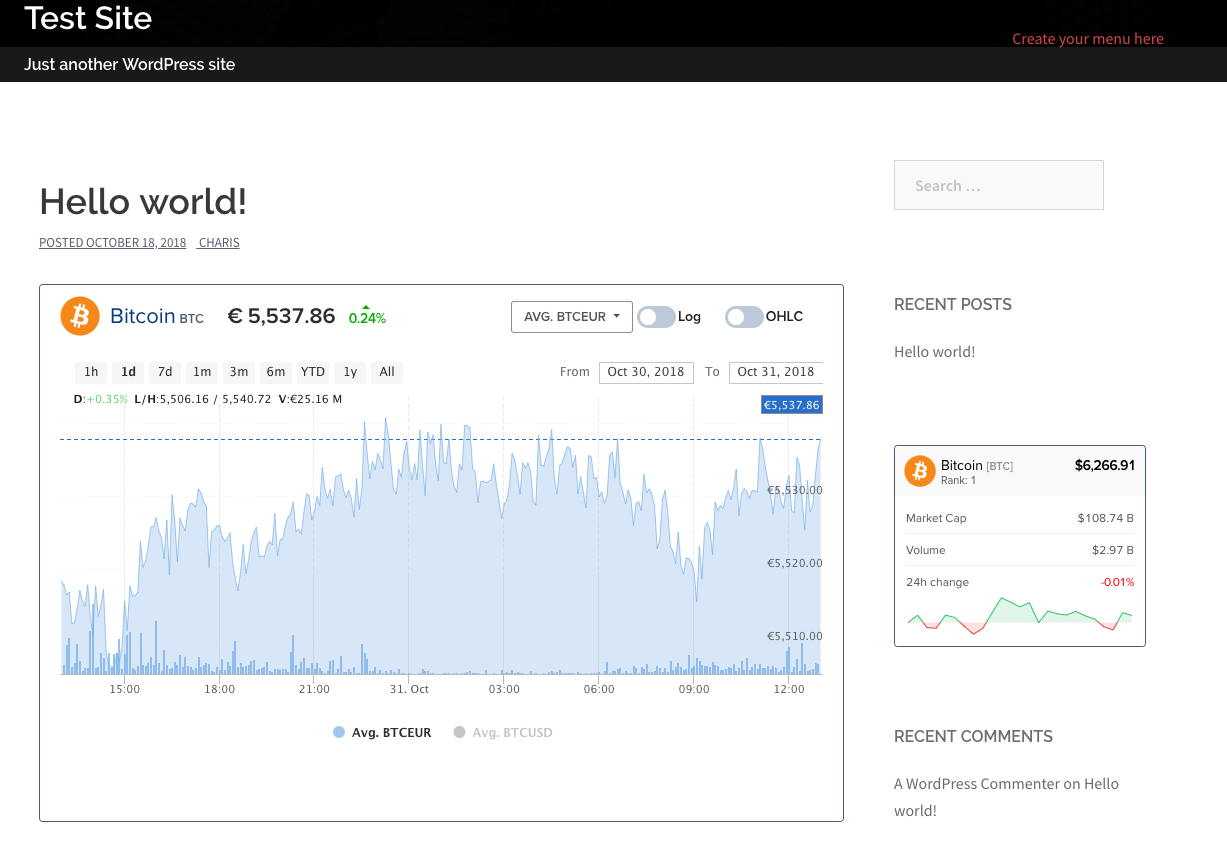Open the AVG. BTCEUR dropdown
Viewport: 1227px width, 849px height.
tap(571, 317)
